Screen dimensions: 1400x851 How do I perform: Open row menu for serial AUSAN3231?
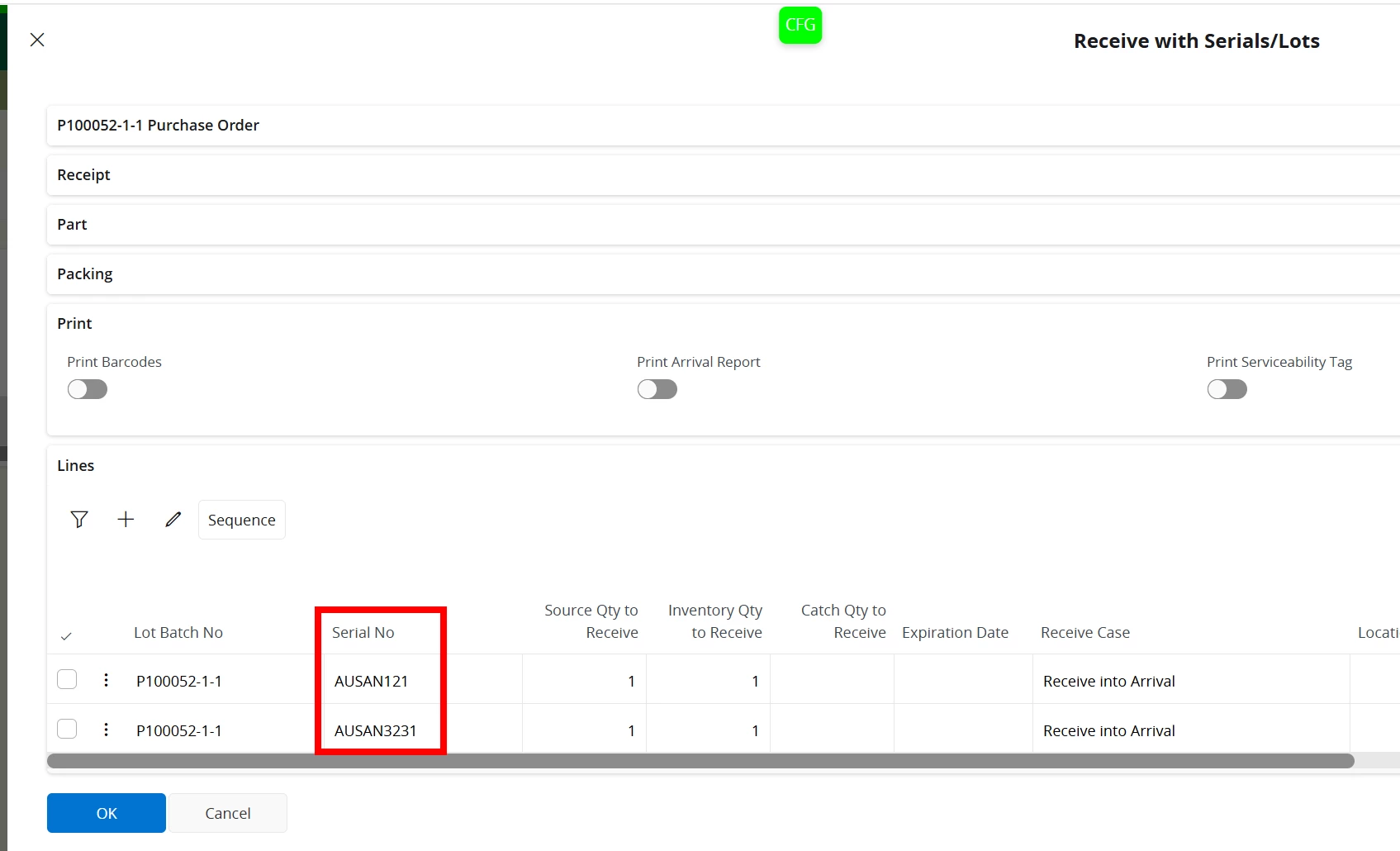coord(106,730)
